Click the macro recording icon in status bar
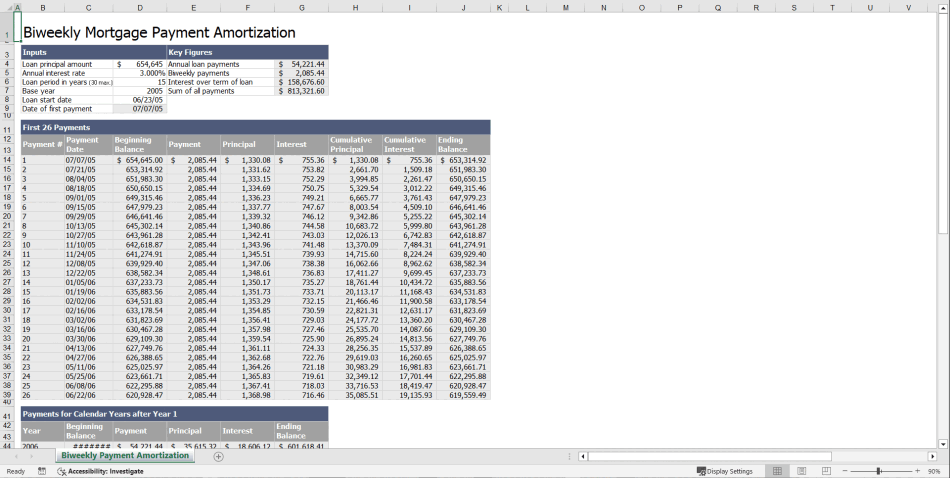Image resolution: width=950 pixels, height=478 pixels. coord(42,471)
